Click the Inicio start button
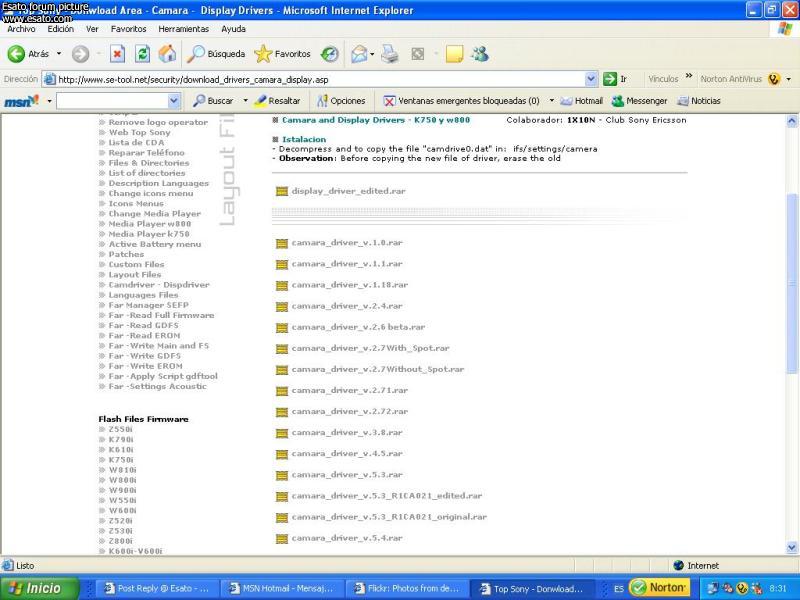 (40, 588)
